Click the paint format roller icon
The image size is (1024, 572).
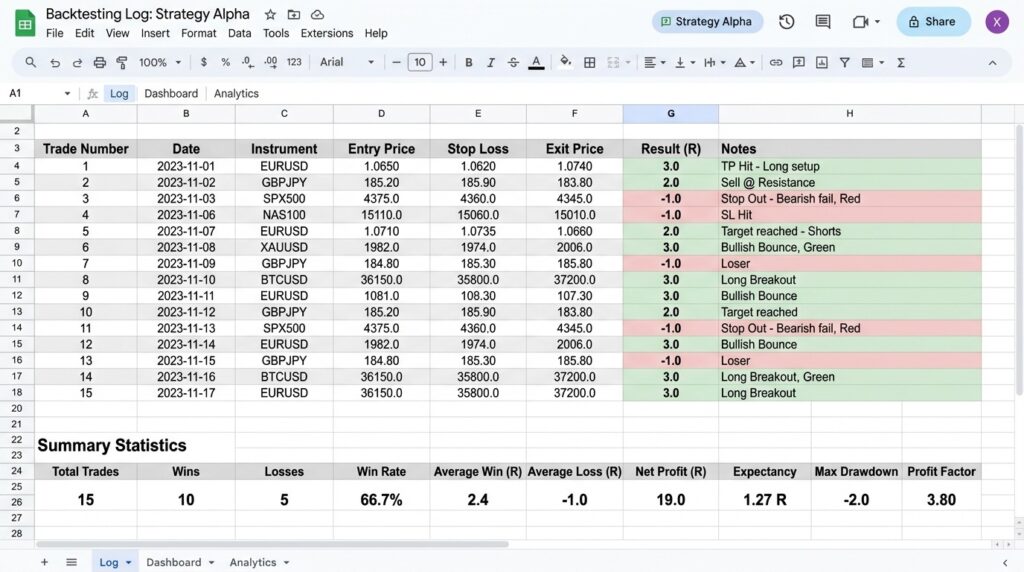(x=122, y=62)
